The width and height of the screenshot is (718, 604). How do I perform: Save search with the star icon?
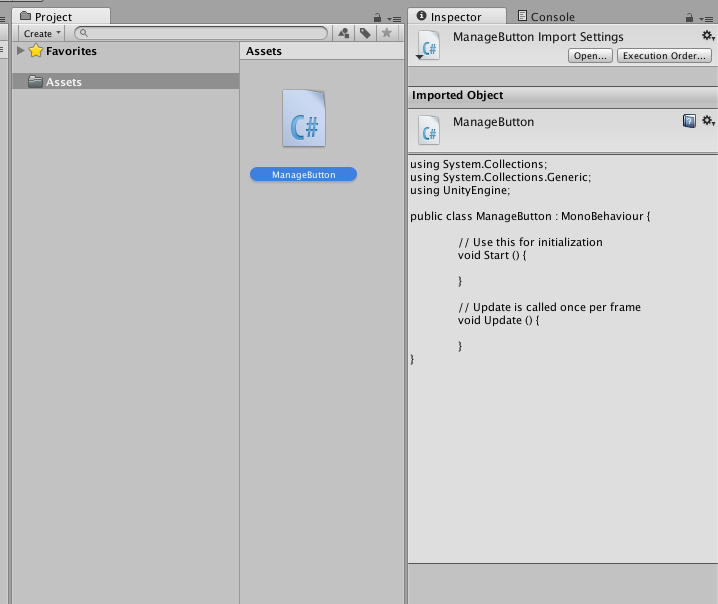pyautogui.click(x=387, y=33)
